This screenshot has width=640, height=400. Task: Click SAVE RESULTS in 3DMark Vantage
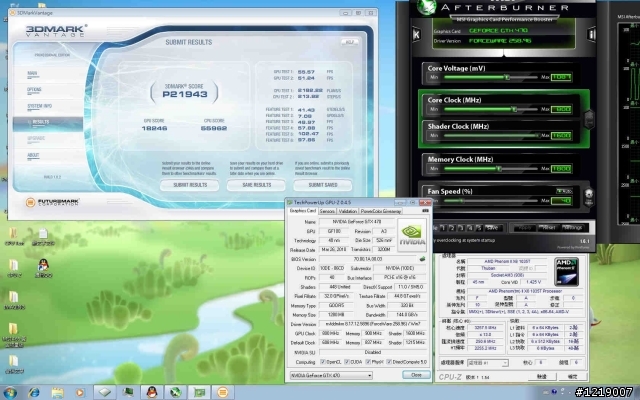coord(256,185)
